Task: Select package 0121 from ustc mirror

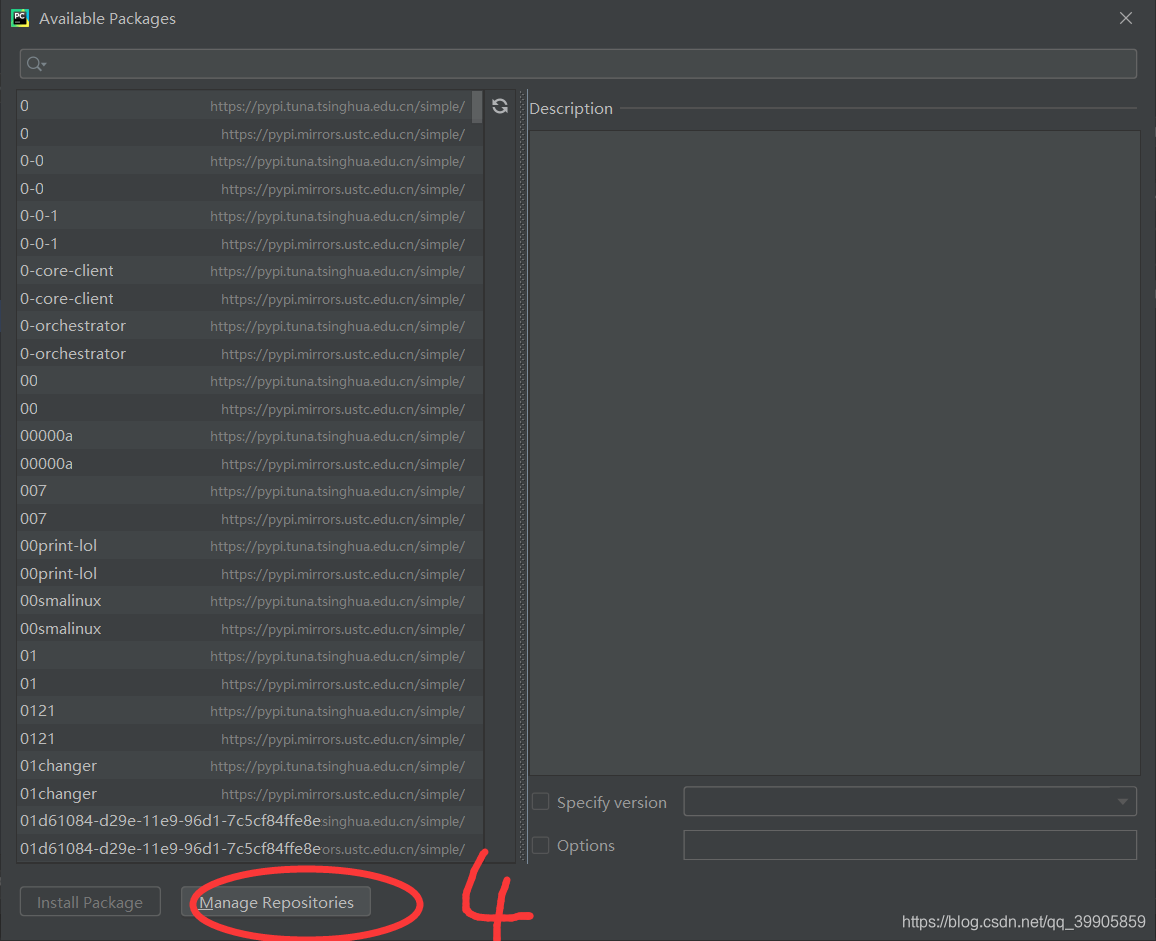Action: pyautogui.click(x=250, y=738)
